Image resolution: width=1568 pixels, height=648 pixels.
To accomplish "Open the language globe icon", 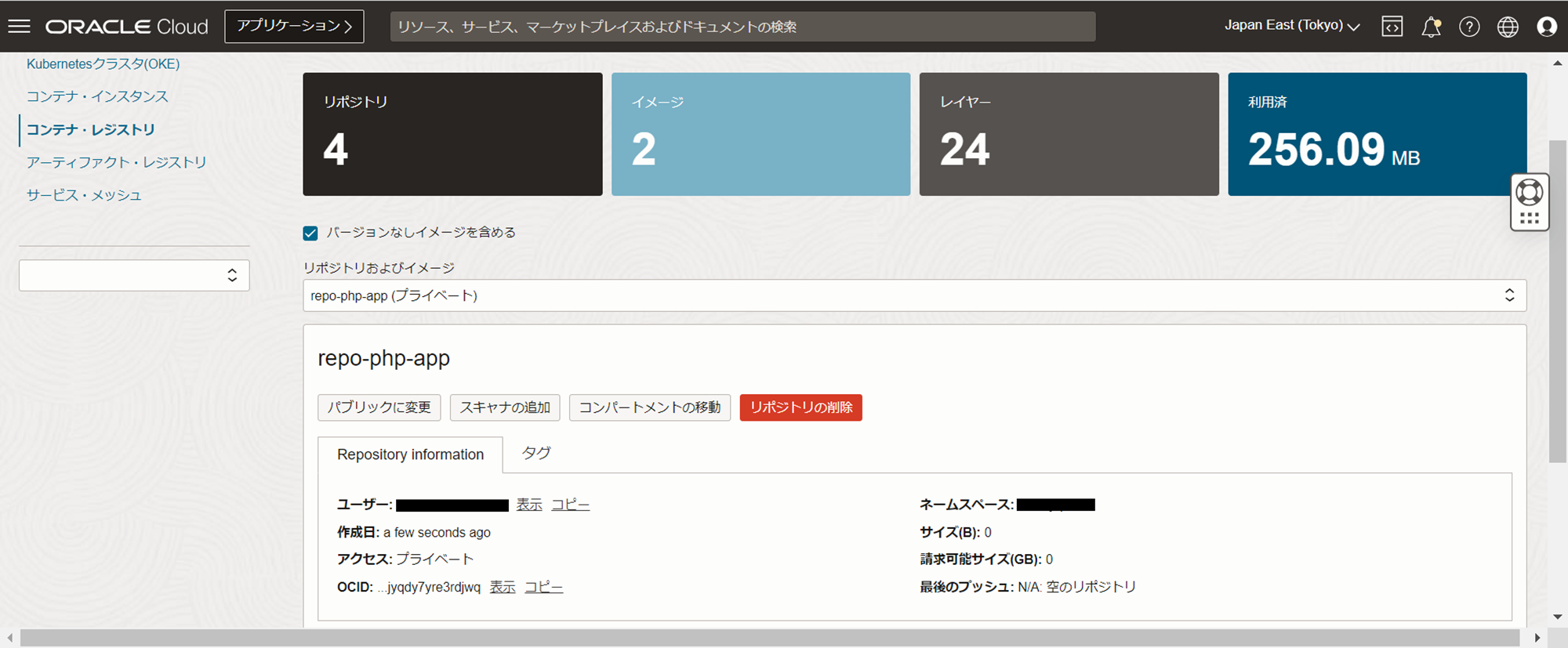I will tap(1508, 27).
